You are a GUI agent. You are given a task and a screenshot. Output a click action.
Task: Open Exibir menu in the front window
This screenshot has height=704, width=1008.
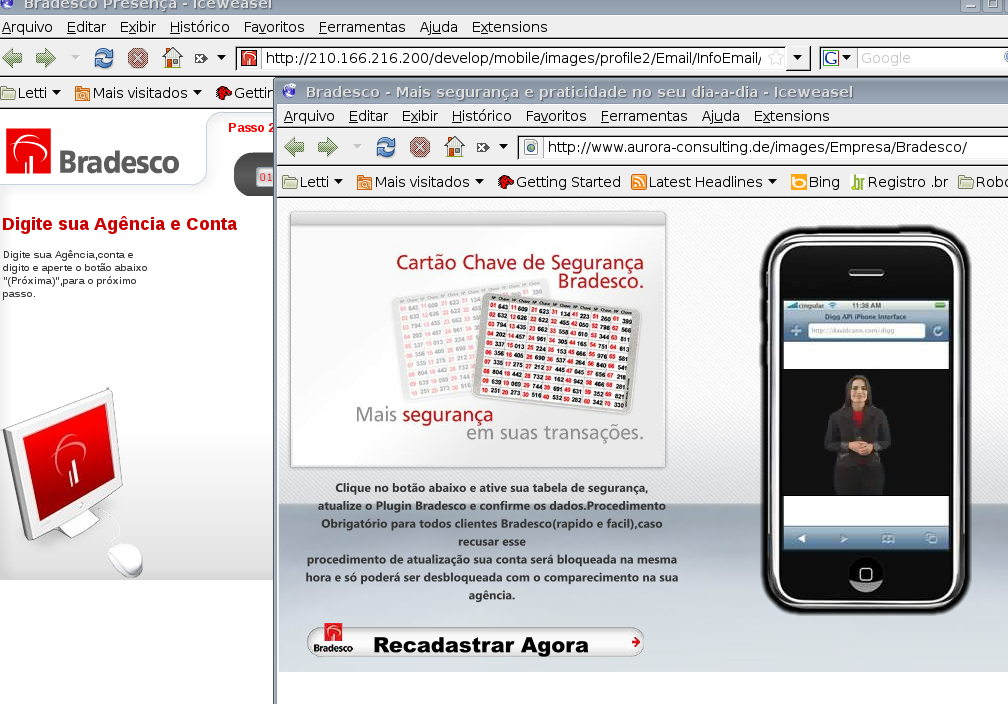click(x=420, y=116)
